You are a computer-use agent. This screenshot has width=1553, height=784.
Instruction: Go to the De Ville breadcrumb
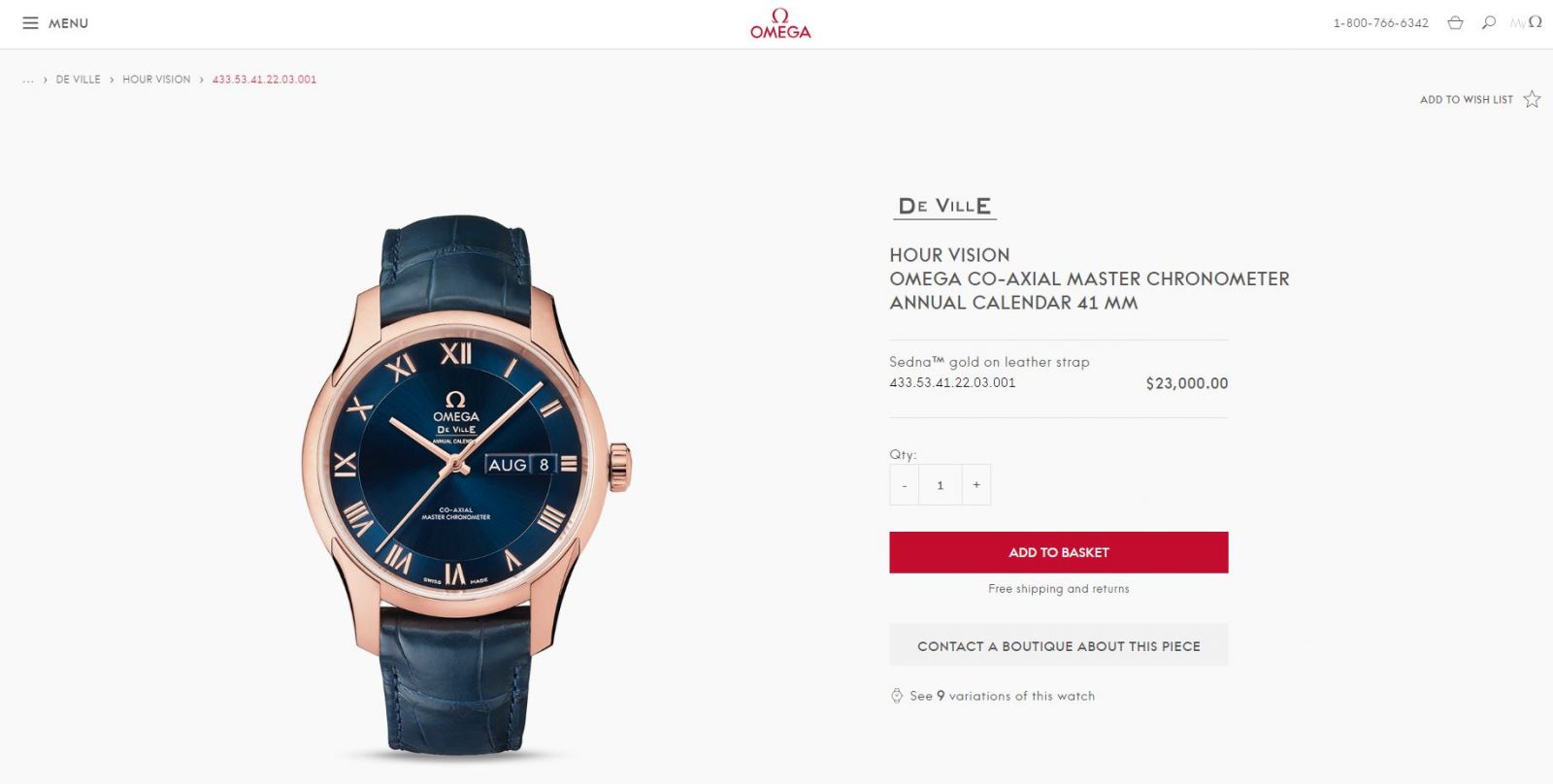click(78, 80)
